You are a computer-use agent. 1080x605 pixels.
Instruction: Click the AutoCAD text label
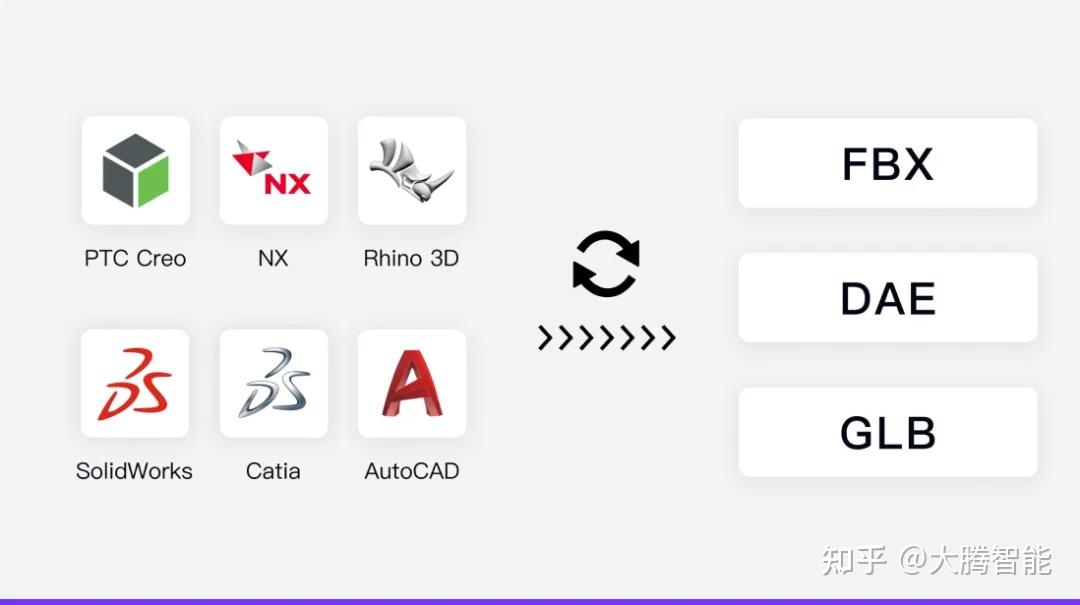(x=412, y=471)
